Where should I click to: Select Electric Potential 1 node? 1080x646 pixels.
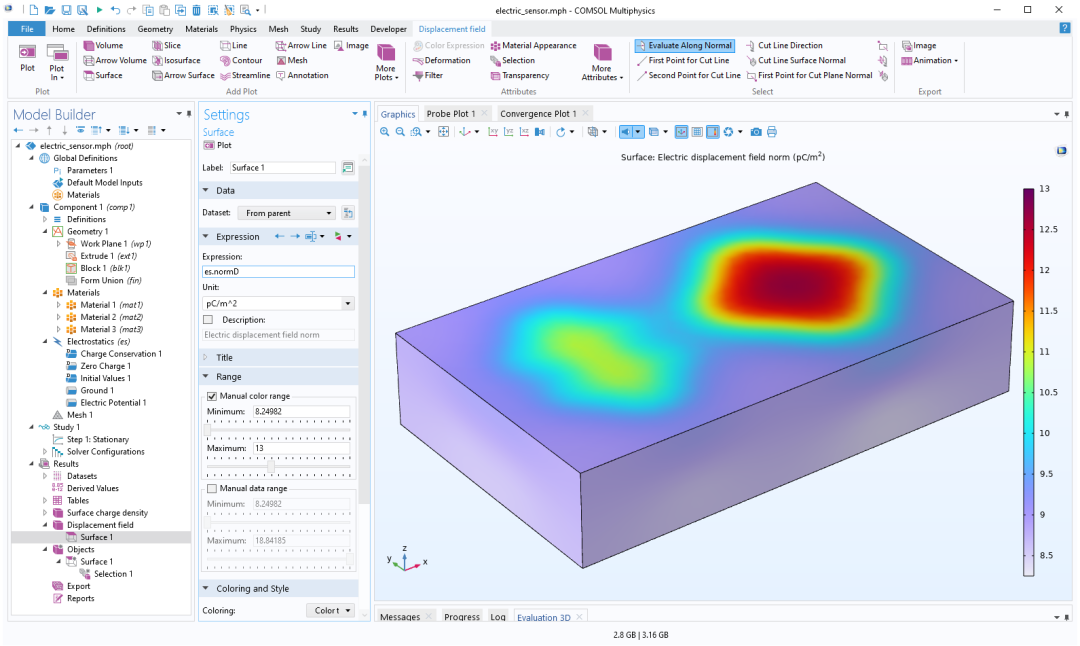[x=113, y=403]
